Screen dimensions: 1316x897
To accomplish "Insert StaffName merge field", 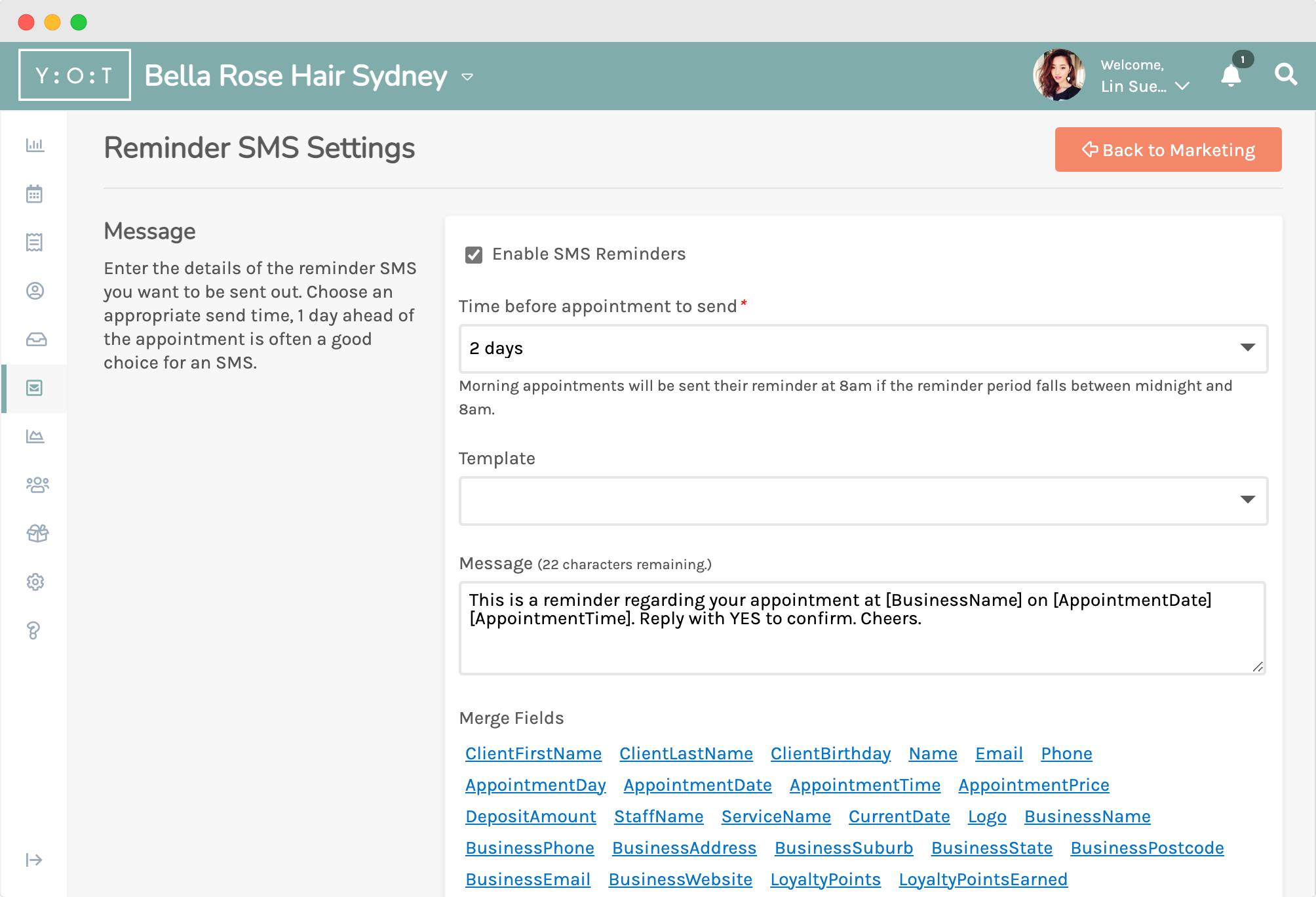I will coord(659,816).
